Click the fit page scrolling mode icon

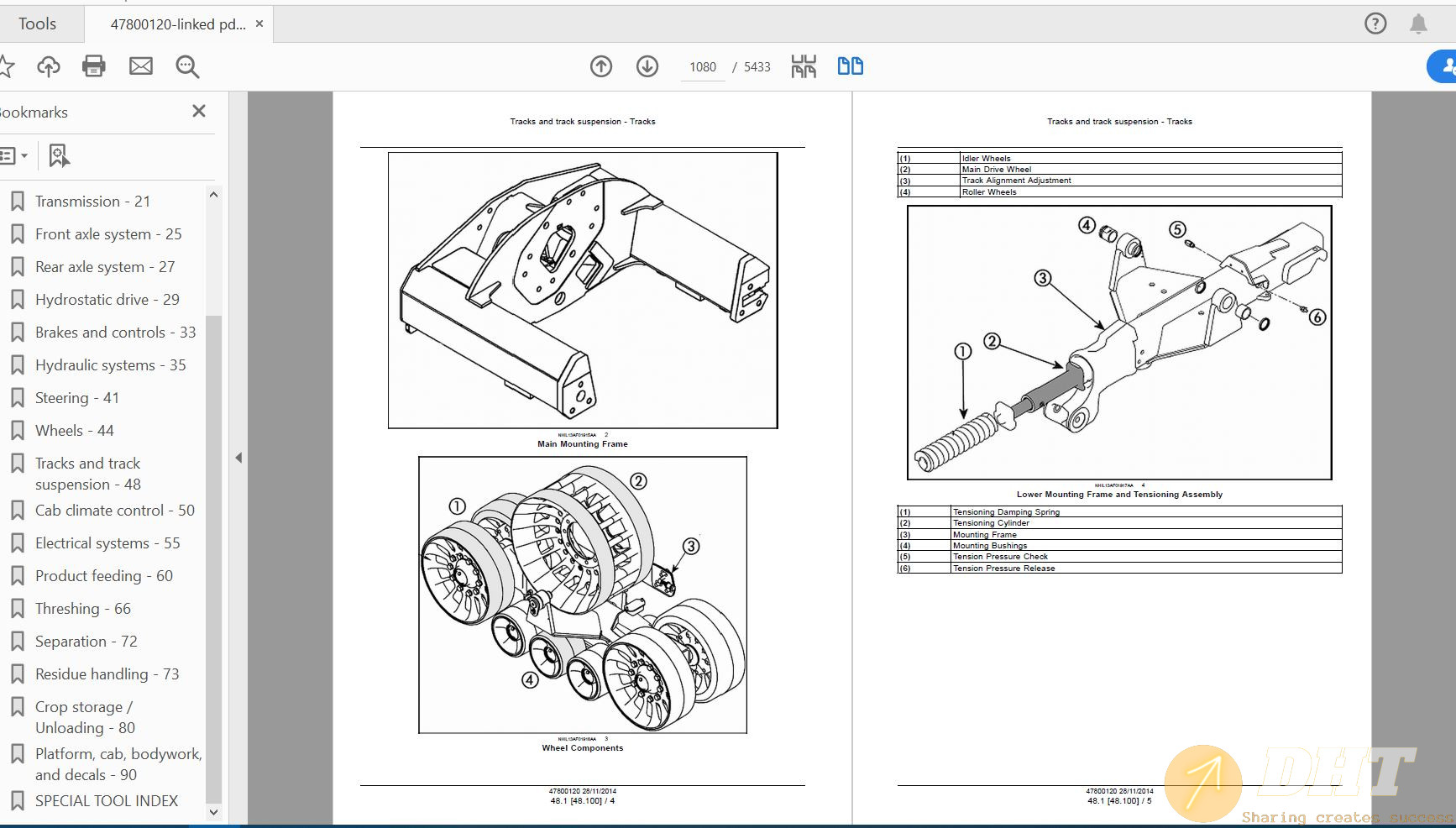pyautogui.click(x=804, y=66)
